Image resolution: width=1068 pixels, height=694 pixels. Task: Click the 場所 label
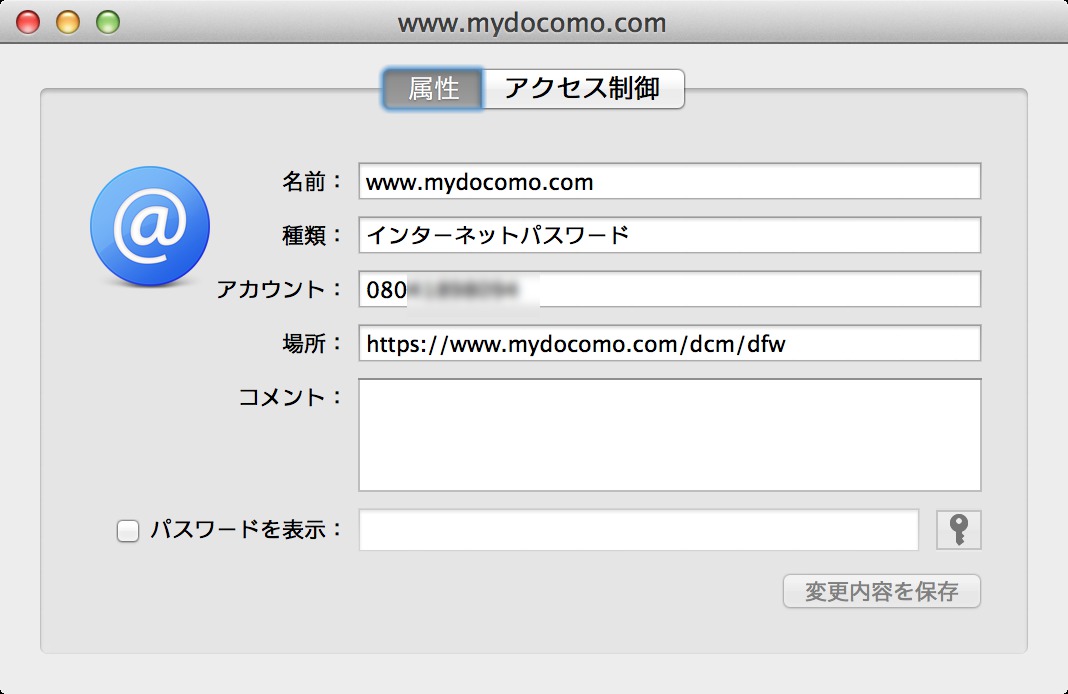click(x=312, y=343)
